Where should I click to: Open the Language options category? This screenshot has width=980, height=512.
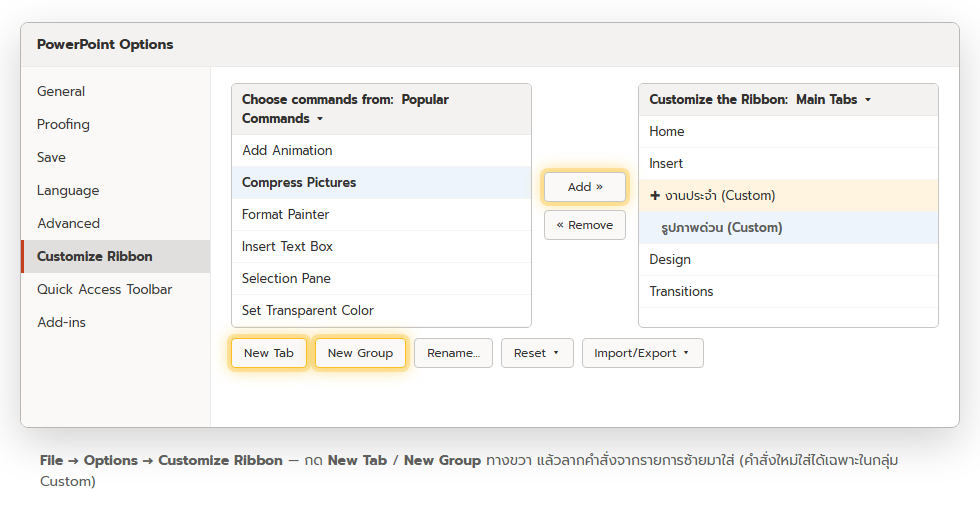116,191
